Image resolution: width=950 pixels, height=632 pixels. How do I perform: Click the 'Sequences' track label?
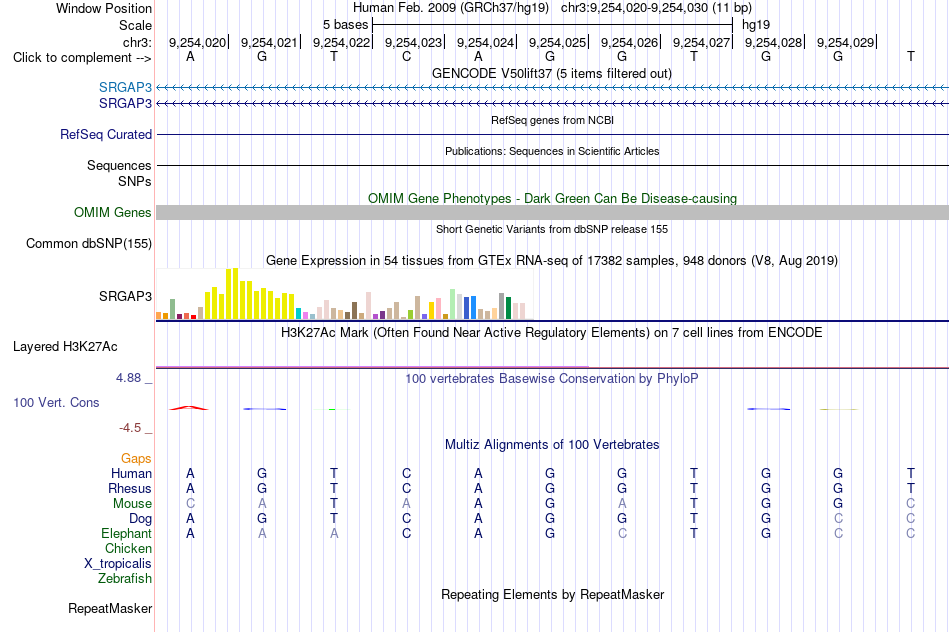point(119,165)
